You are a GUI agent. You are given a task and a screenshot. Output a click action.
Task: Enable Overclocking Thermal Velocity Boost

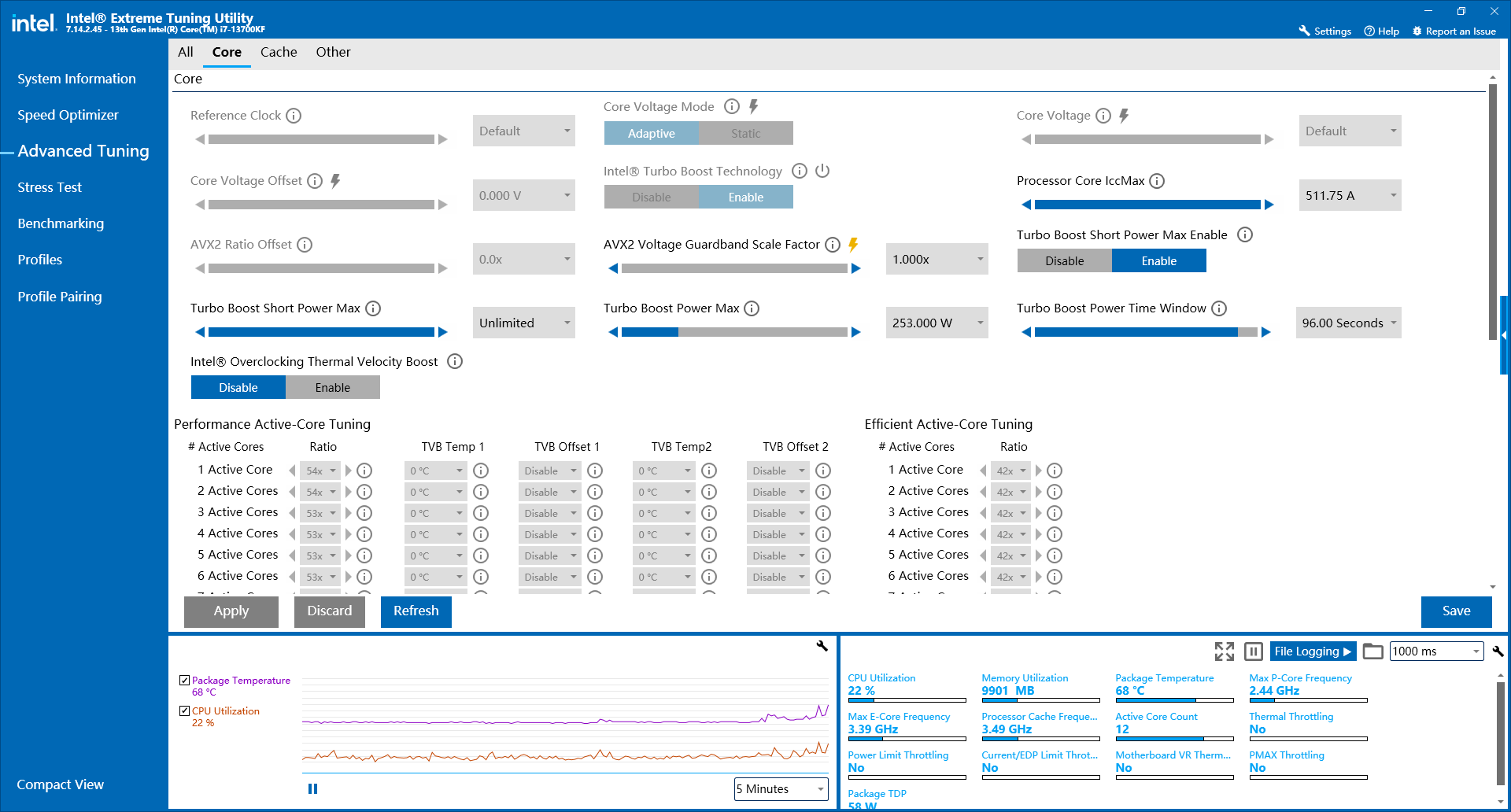point(332,387)
